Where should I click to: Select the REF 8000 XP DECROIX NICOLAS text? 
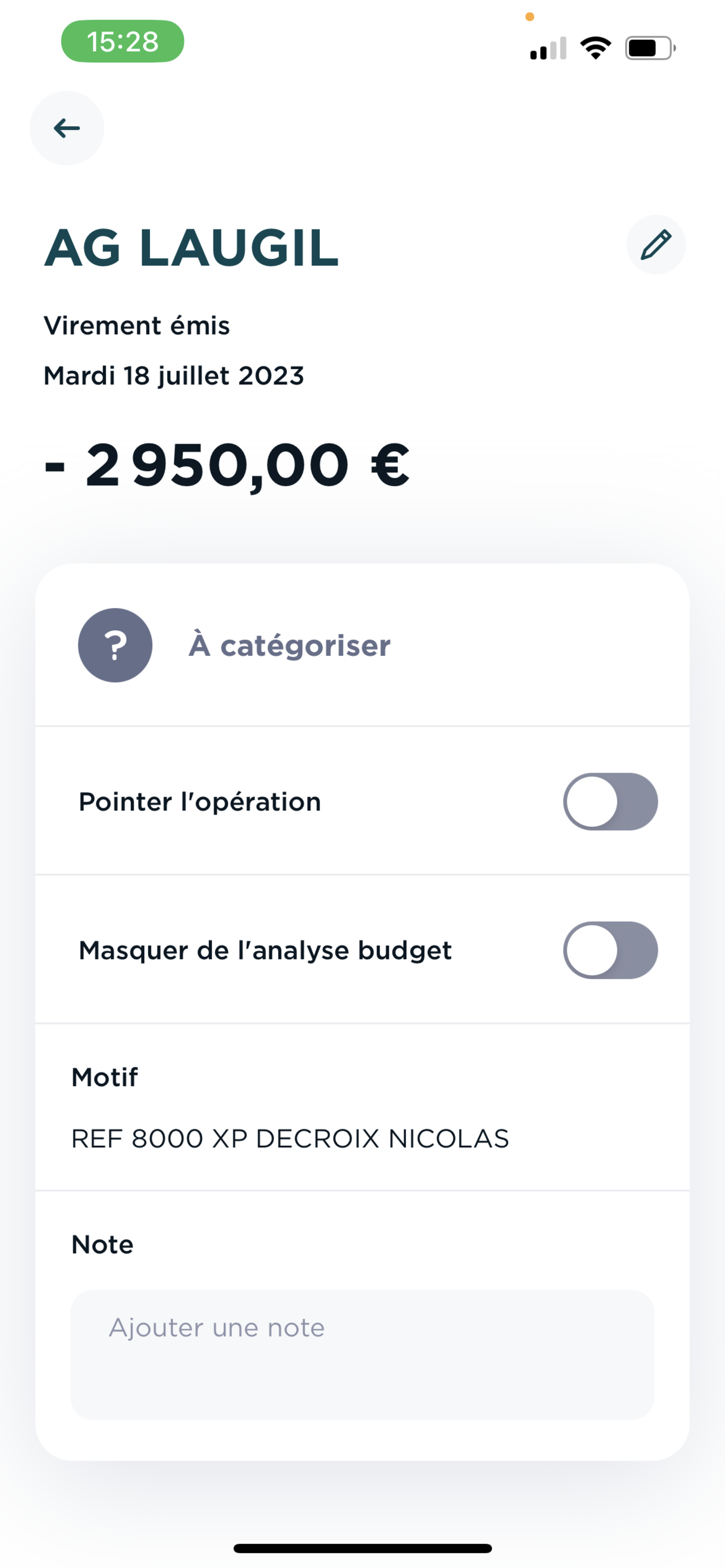(x=290, y=1139)
